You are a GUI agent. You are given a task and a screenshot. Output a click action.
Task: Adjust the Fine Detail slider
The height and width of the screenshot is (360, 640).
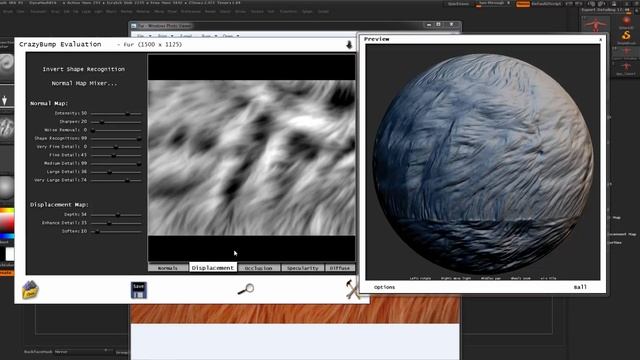[116, 155]
